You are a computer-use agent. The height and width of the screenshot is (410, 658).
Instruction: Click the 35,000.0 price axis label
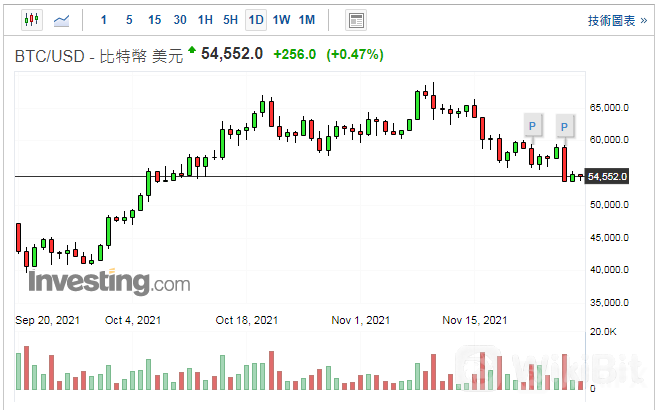(609, 303)
